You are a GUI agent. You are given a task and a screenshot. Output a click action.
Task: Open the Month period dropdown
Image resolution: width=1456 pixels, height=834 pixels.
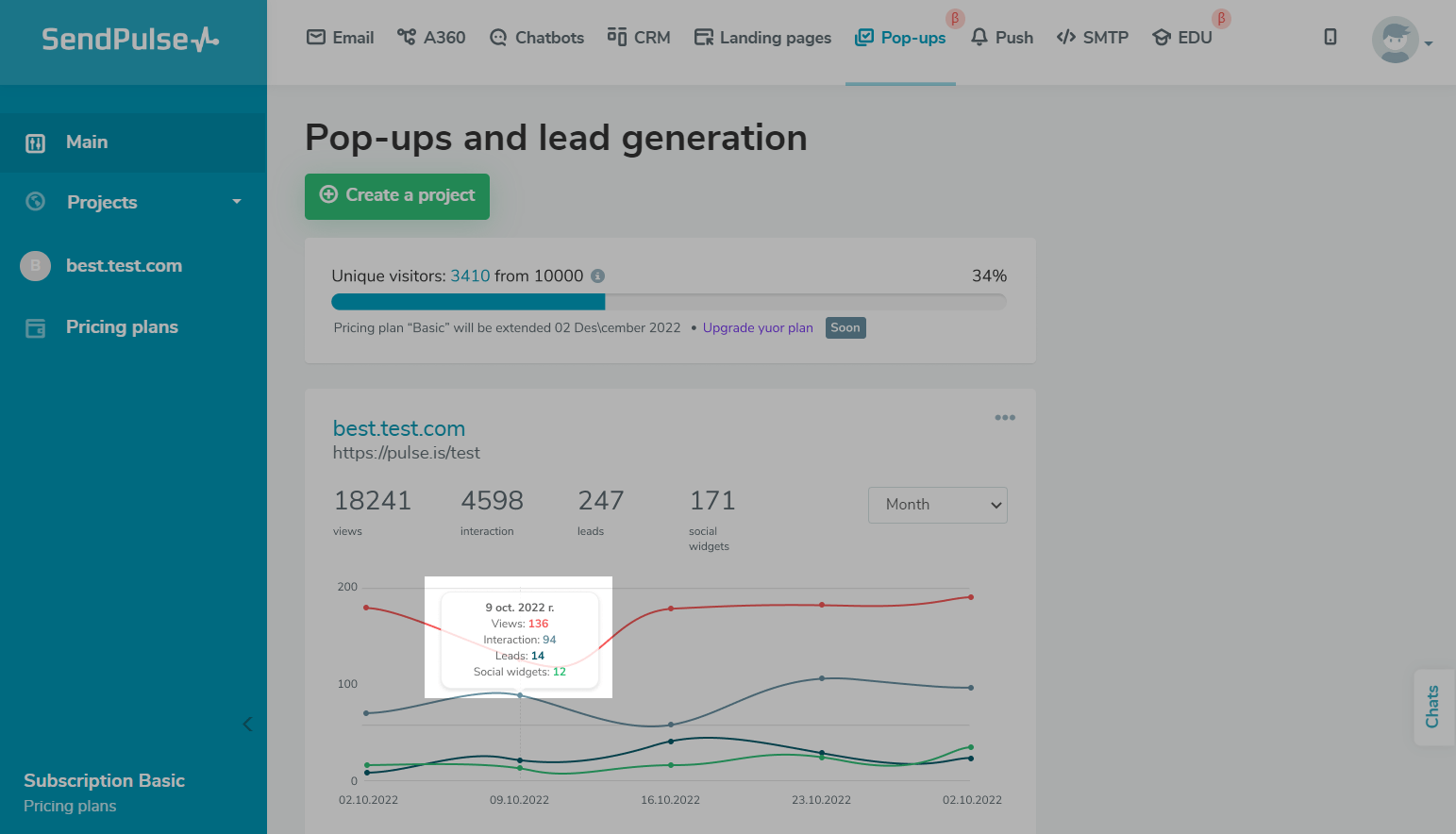click(x=938, y=505)
